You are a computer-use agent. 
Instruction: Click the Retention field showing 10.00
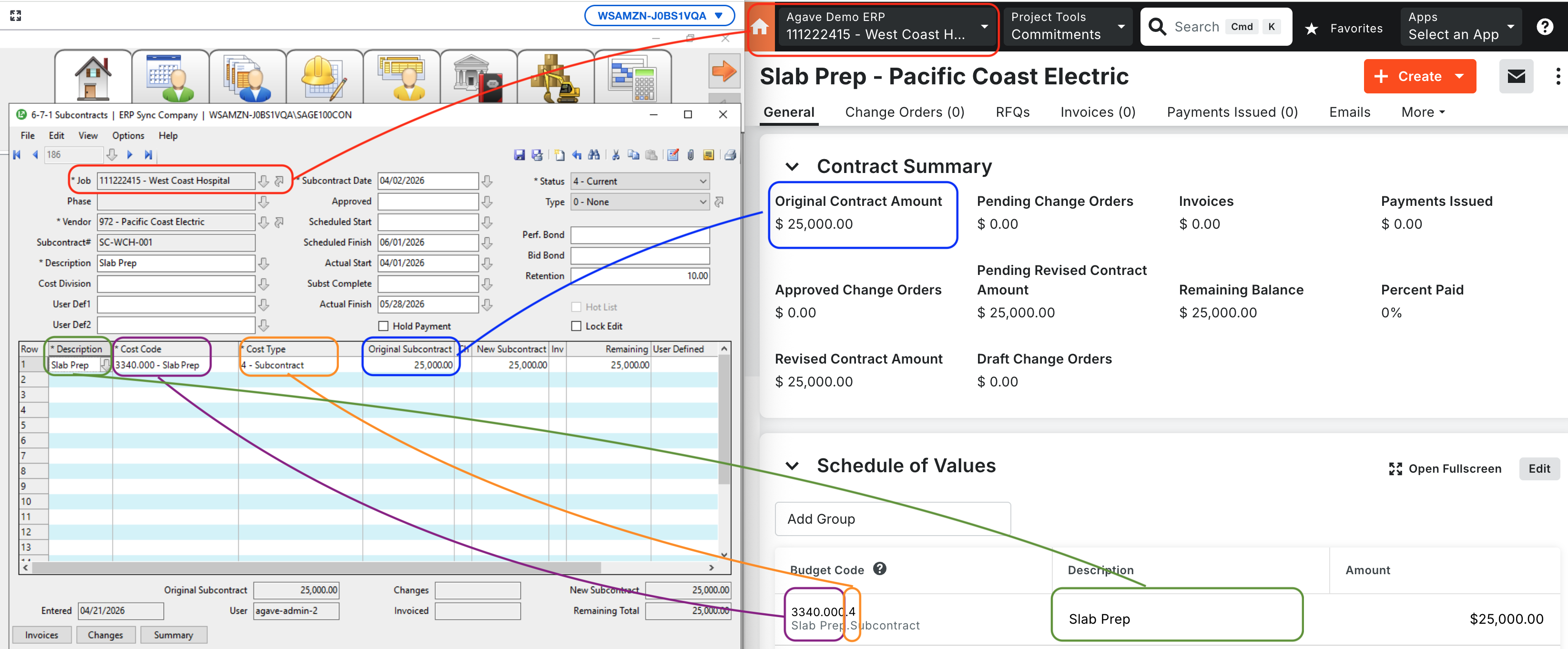[x=640, y=276]
